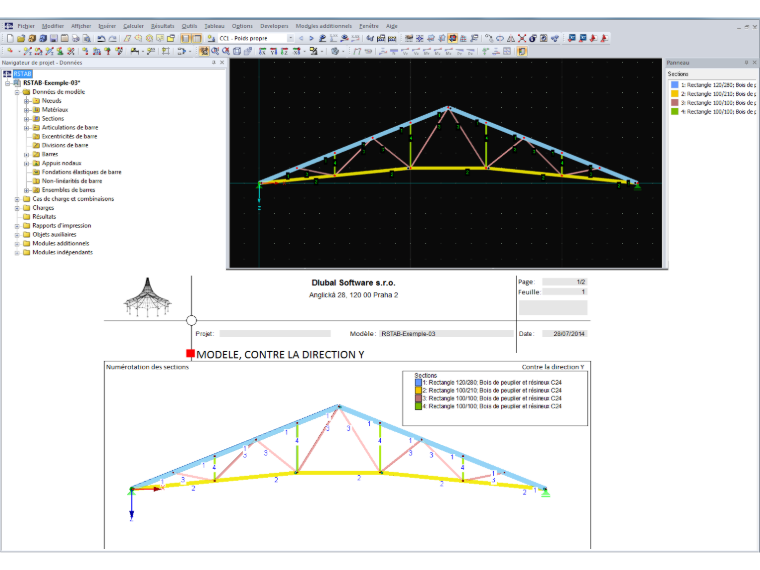Screen dimensions: 760x570
Task: Select the Résultats folder in navigator
Action: [x=44, y=217]
